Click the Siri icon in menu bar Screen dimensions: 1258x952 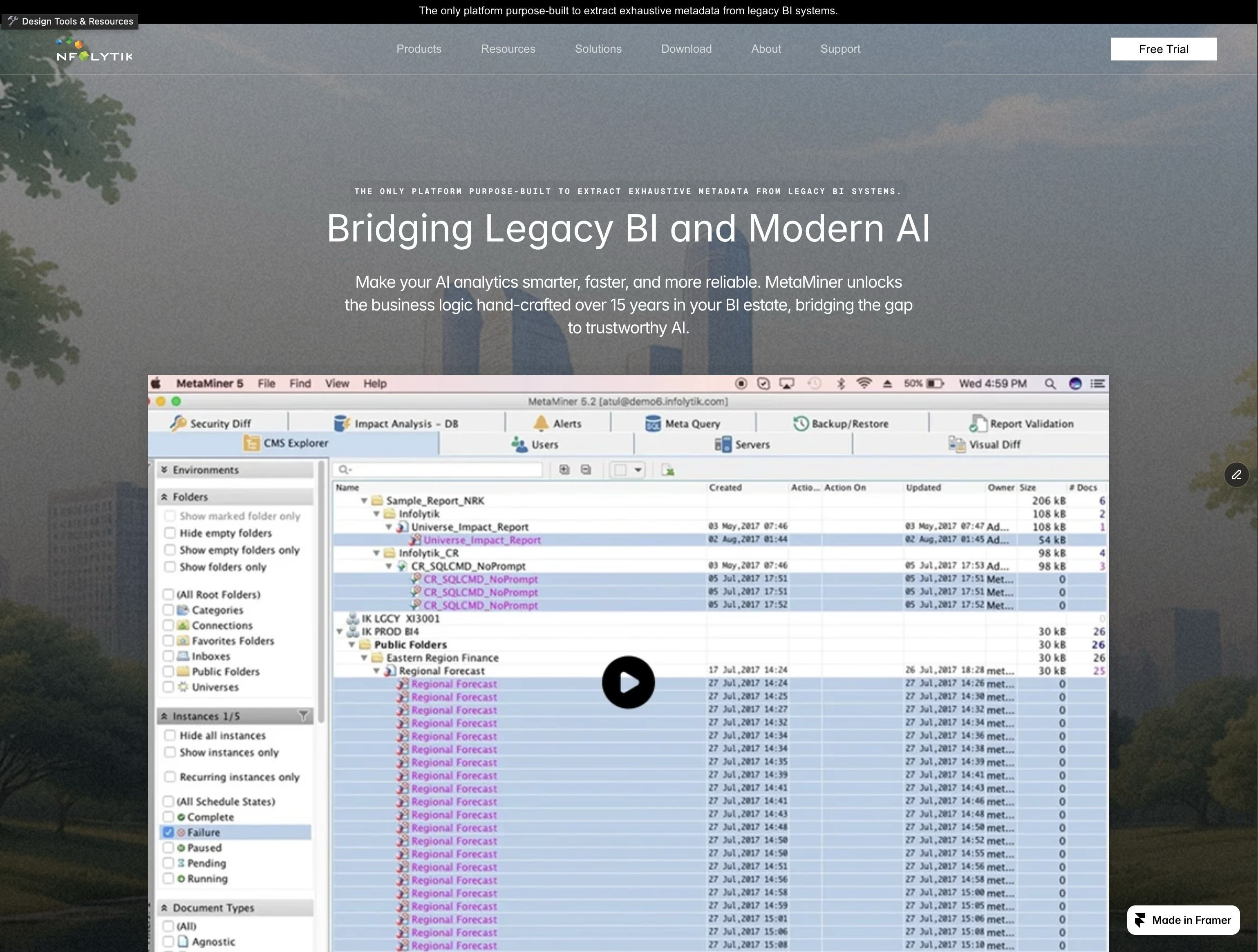[1075, 384]
